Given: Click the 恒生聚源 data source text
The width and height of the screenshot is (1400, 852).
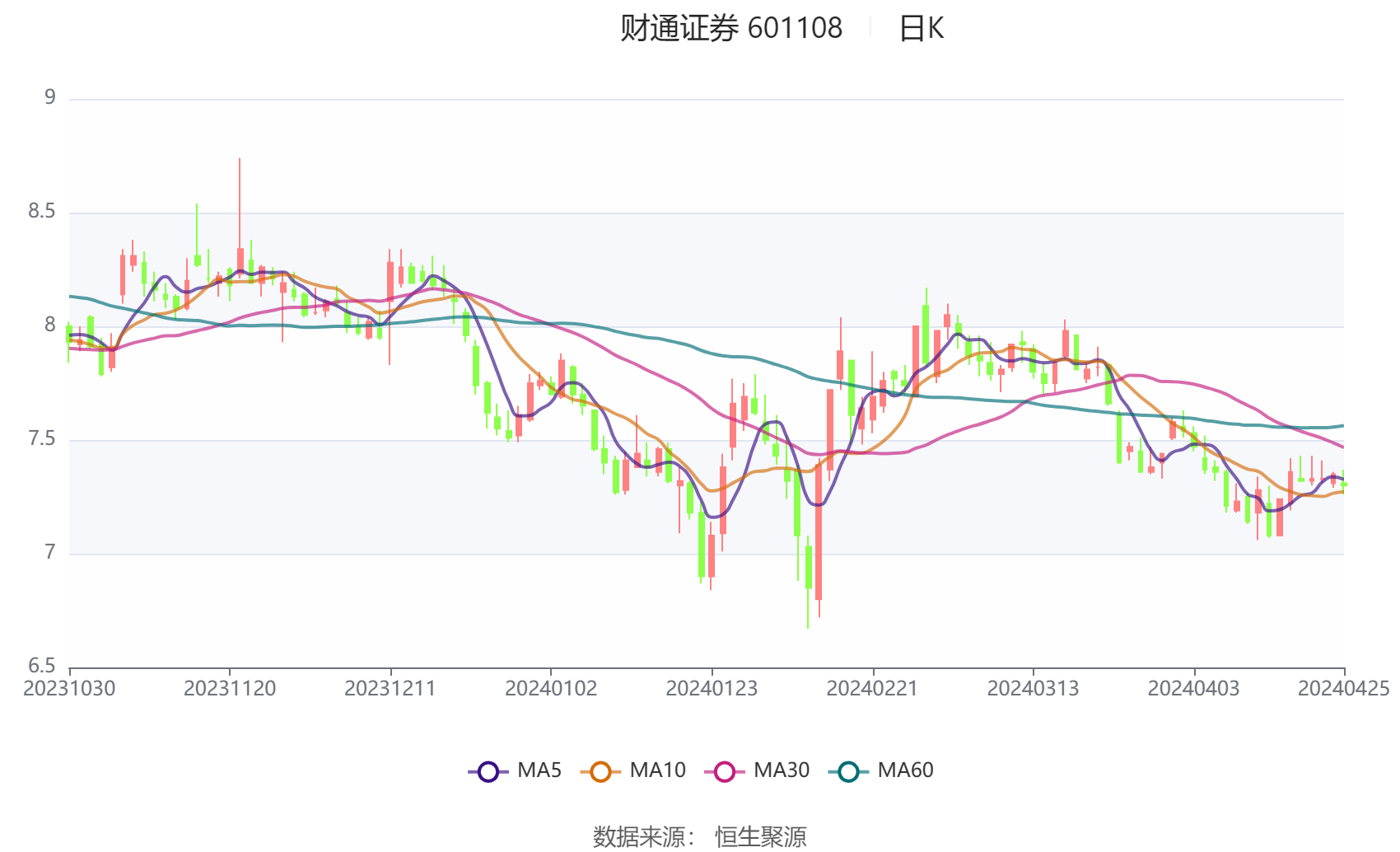Looking at the screenshot, I should click(x=760, y=836).
